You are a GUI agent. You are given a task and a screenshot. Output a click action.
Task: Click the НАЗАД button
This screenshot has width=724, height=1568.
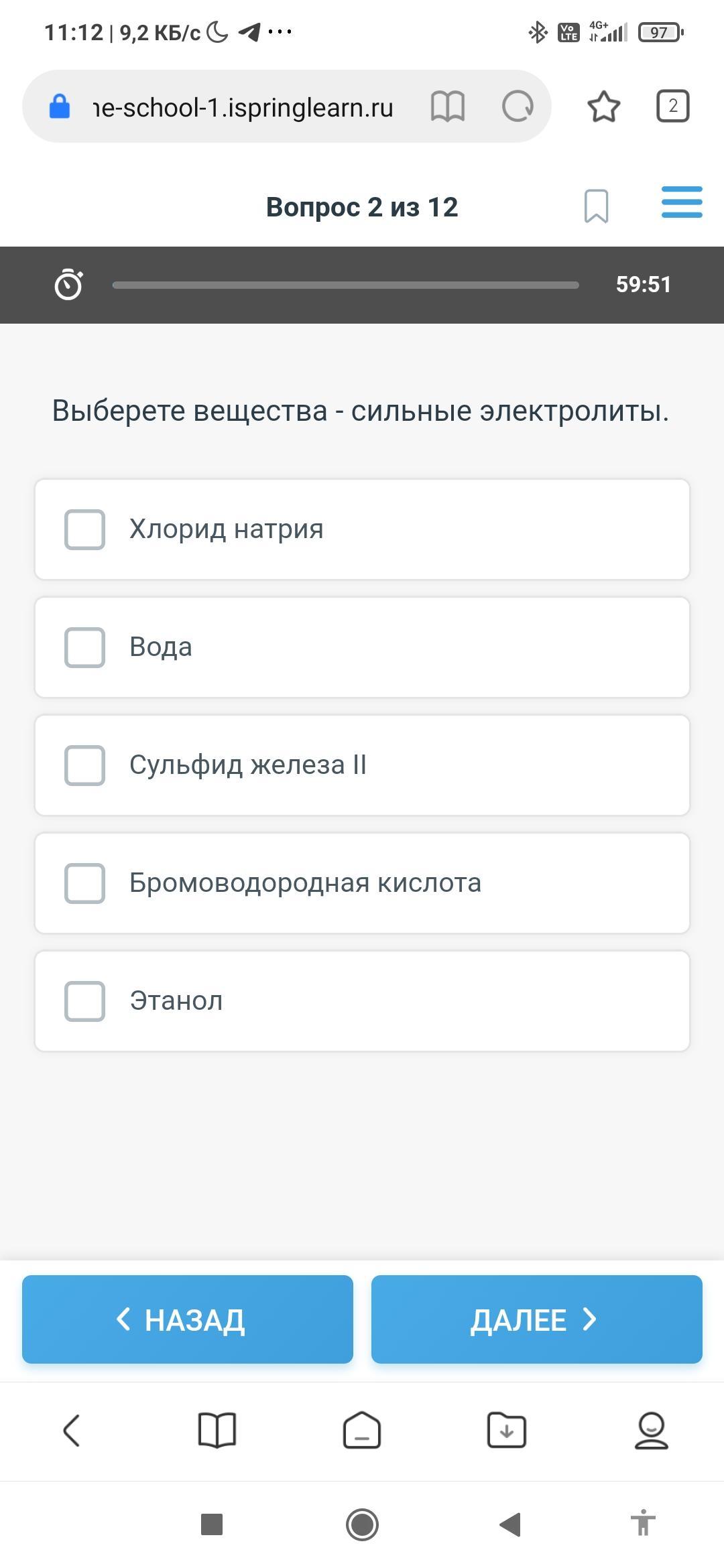[x=188, y=1319]
